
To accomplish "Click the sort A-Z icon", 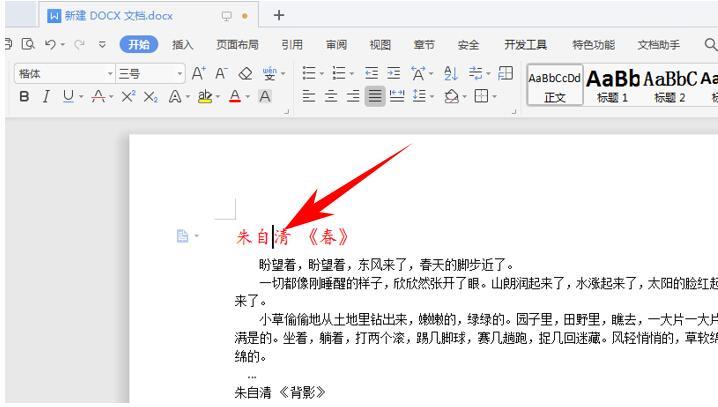I will pos(451,73).
